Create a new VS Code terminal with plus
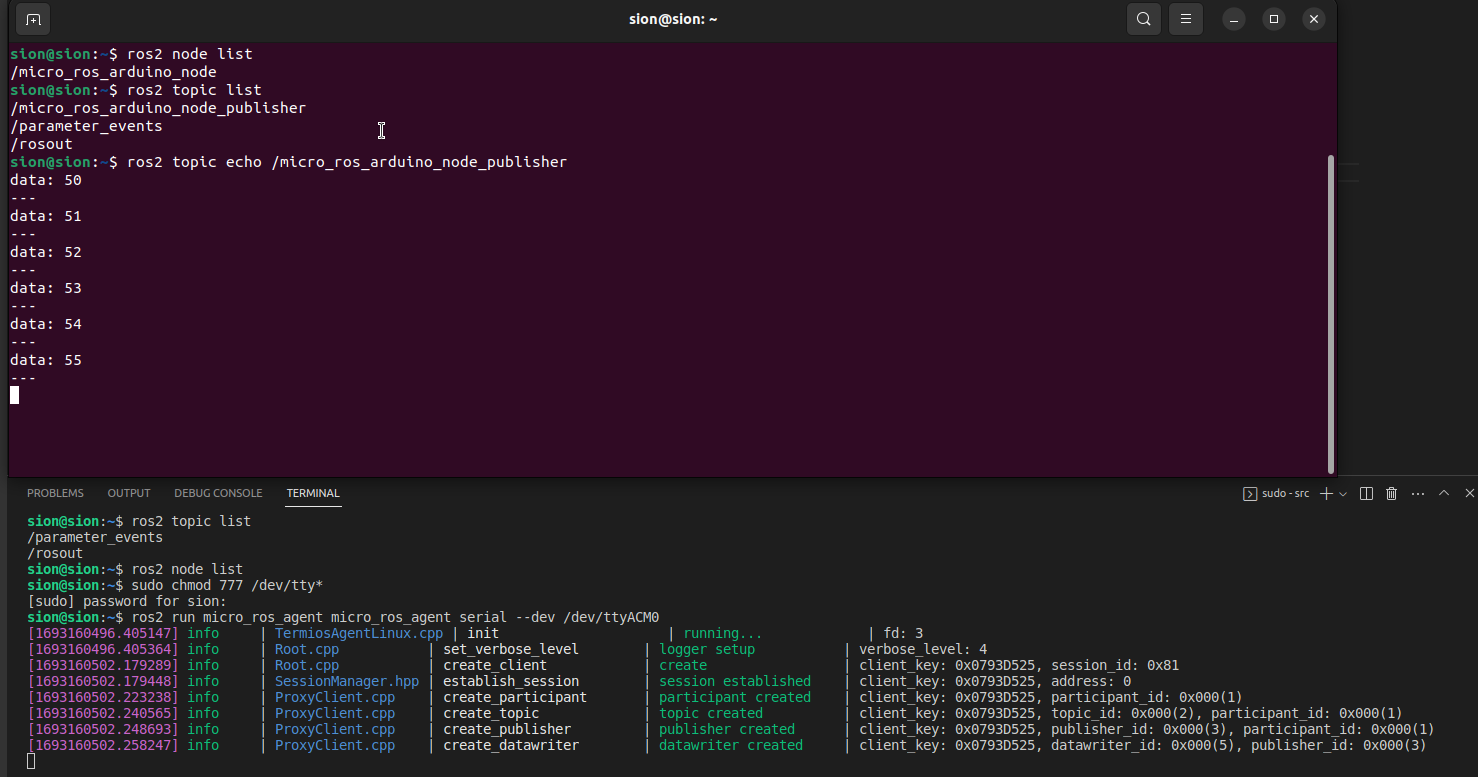 1326,493
